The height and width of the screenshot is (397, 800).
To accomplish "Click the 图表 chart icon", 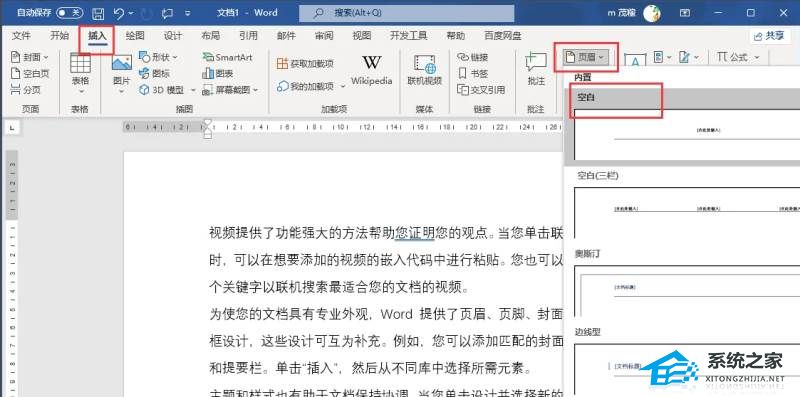I will [x=218, y=73].
